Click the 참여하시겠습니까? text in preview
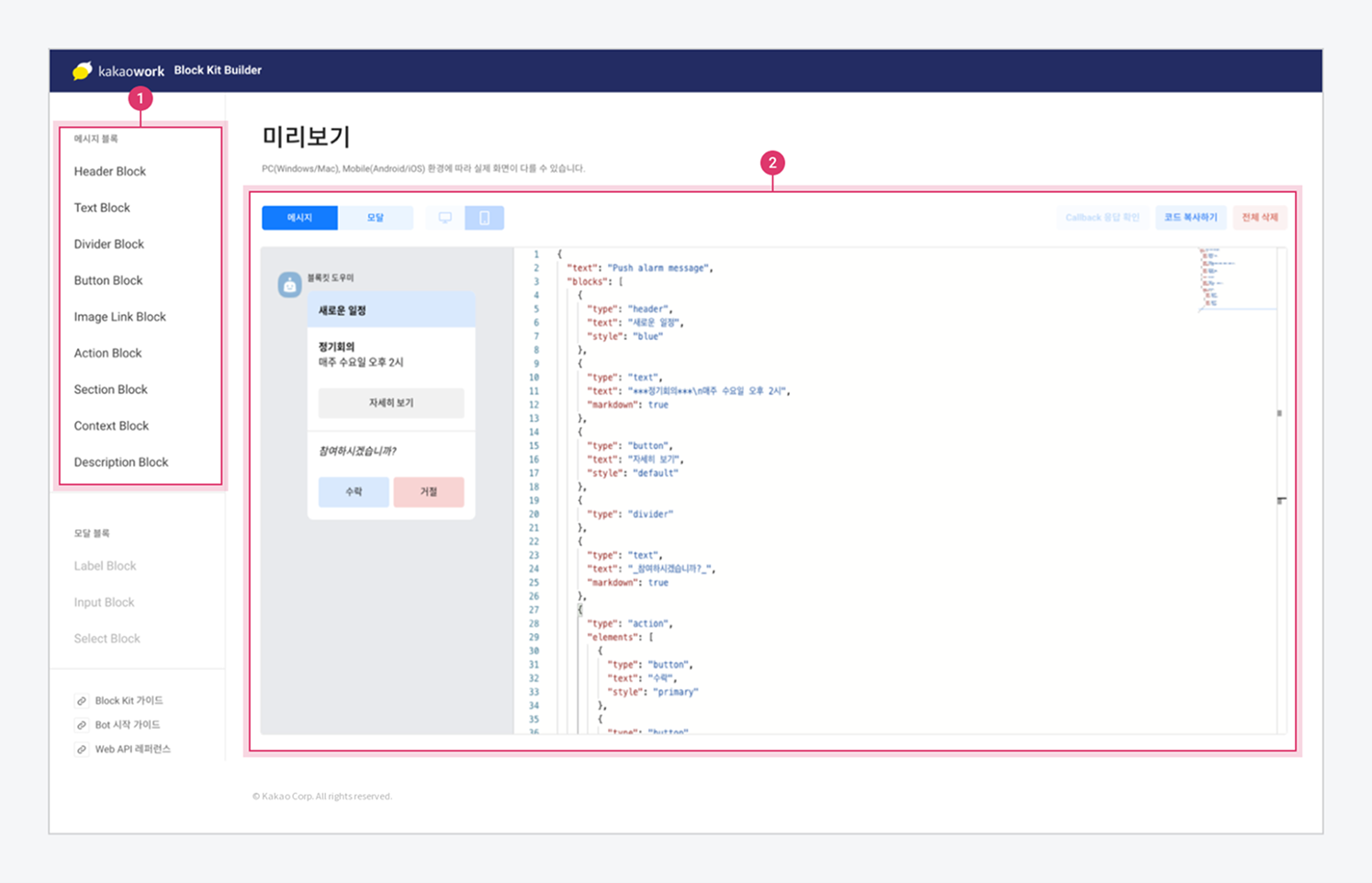Viewport: 1372px width, 883px height. point(357,451)
